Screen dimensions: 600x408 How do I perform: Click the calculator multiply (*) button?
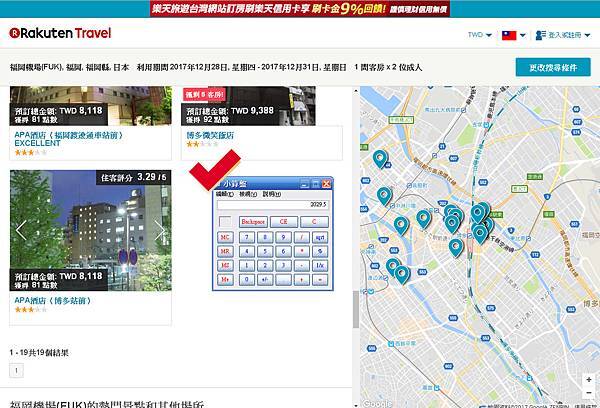pos(302,251)
